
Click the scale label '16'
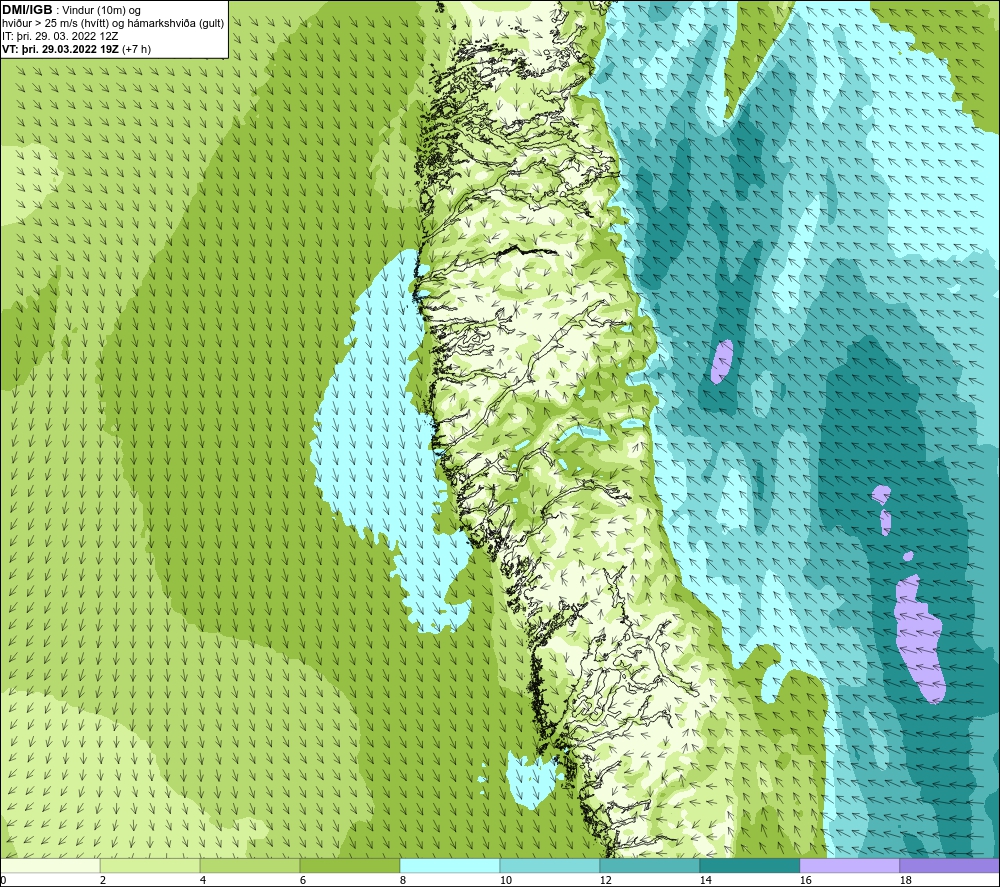(x=805, y=880)
